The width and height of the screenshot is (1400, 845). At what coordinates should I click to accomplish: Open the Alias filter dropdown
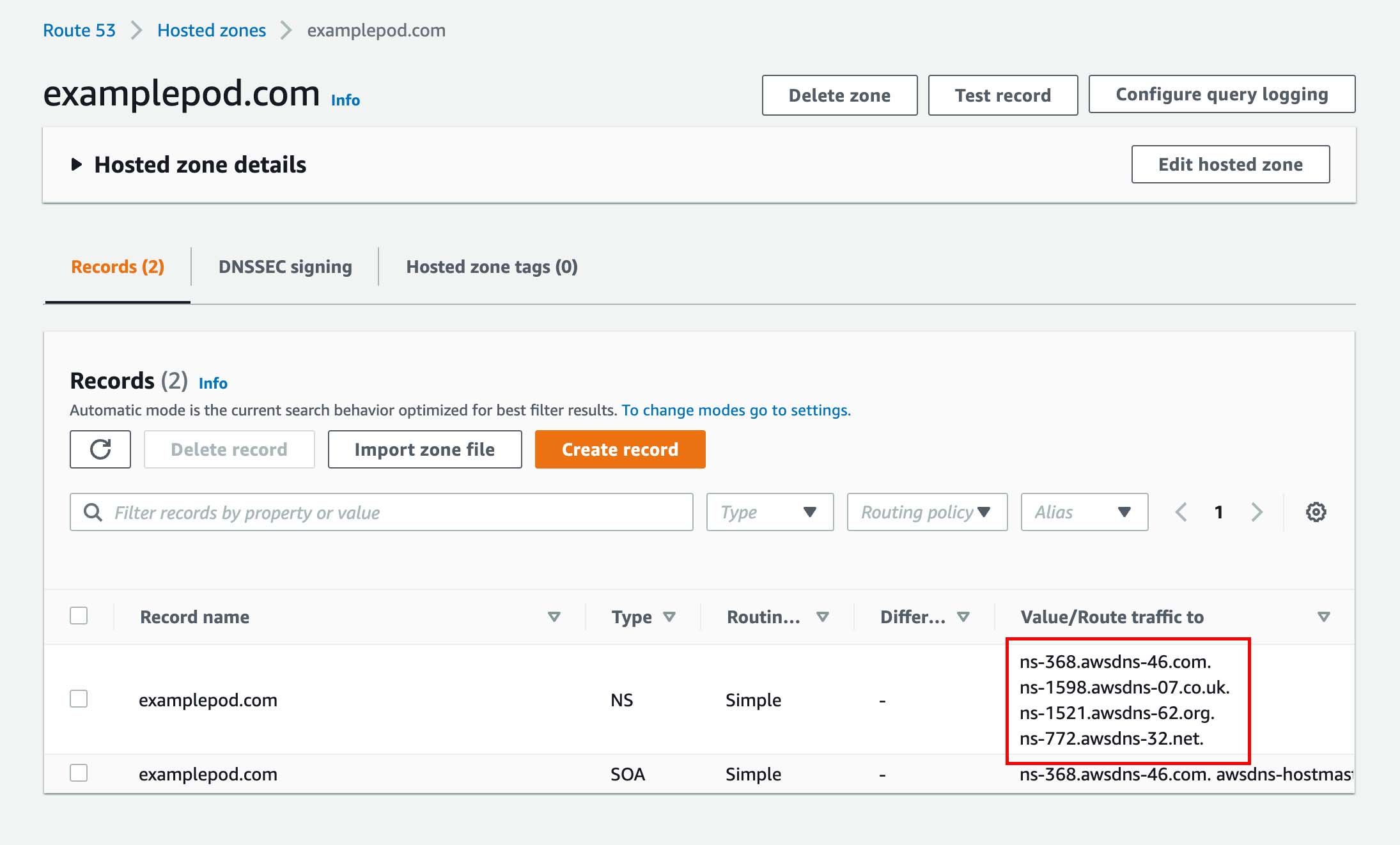[1084, 512]
